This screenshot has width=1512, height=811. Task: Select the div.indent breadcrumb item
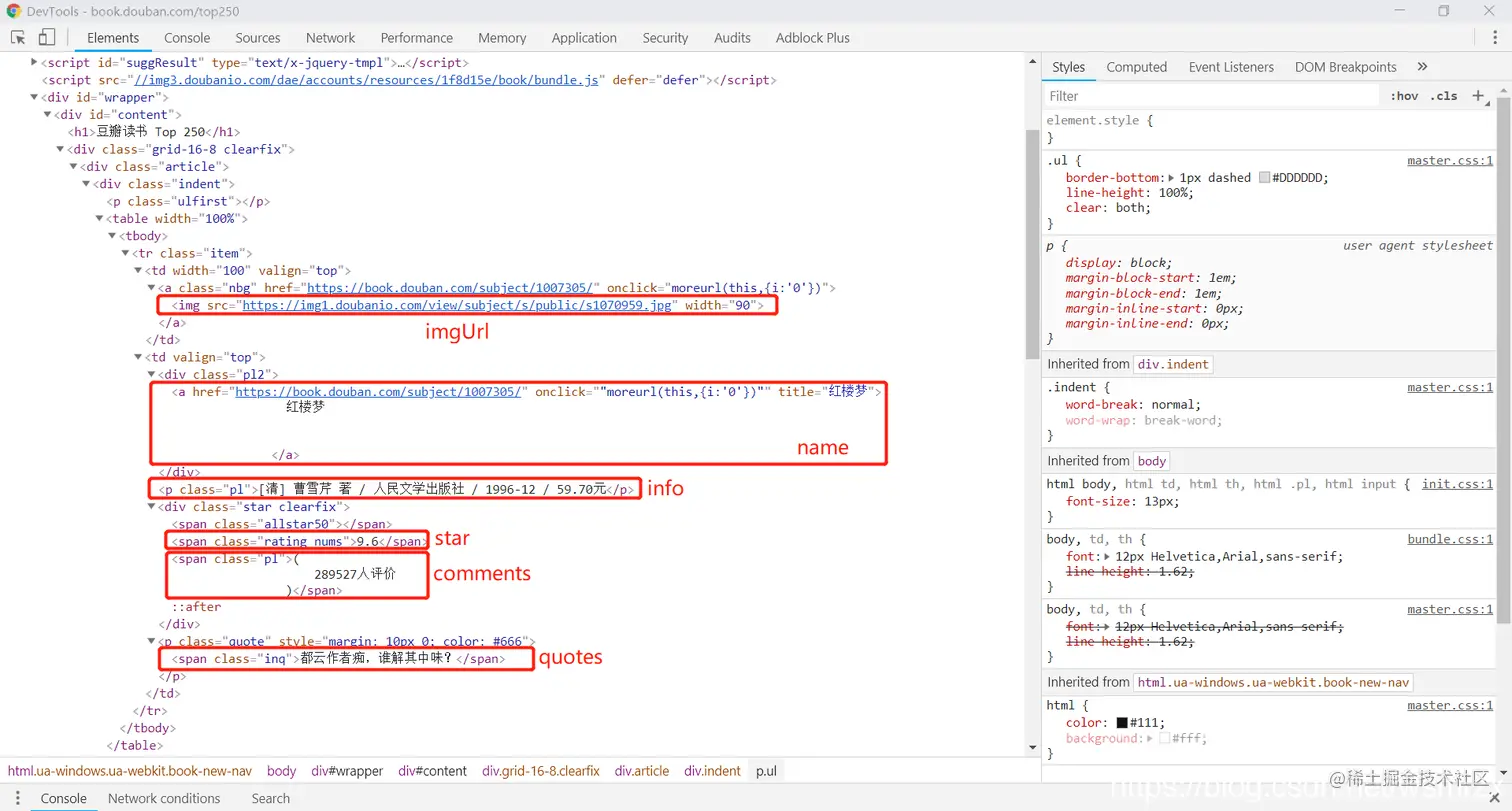[713, 771]
